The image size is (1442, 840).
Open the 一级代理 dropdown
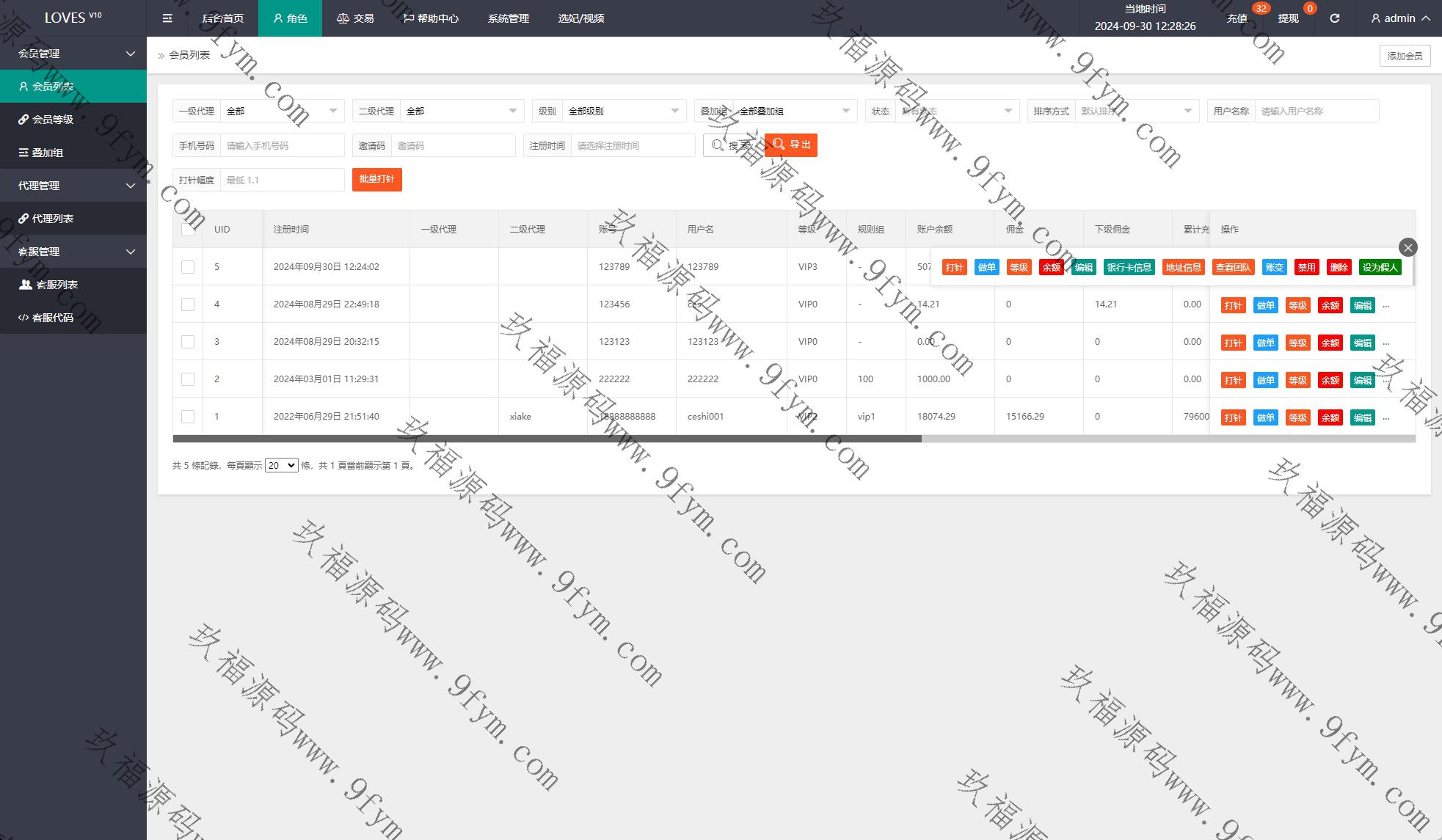(x=282, y=112)
